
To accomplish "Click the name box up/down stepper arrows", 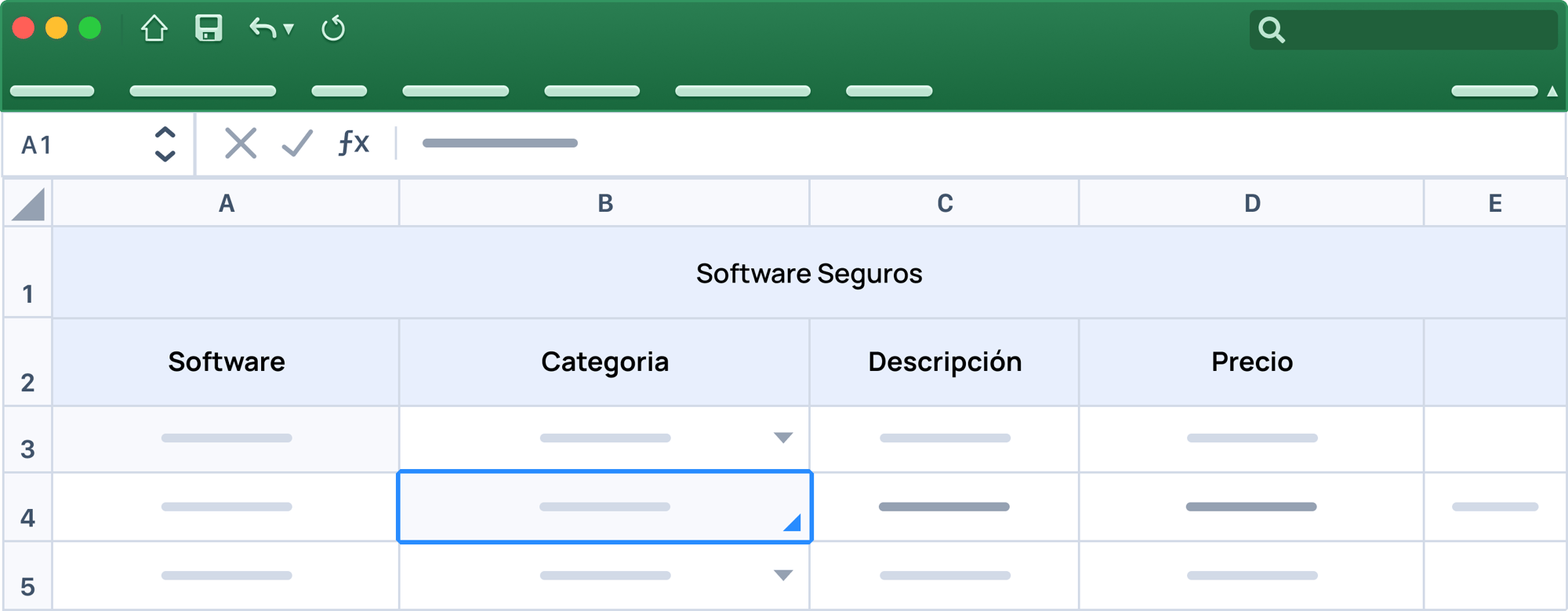I will point(165,144).
